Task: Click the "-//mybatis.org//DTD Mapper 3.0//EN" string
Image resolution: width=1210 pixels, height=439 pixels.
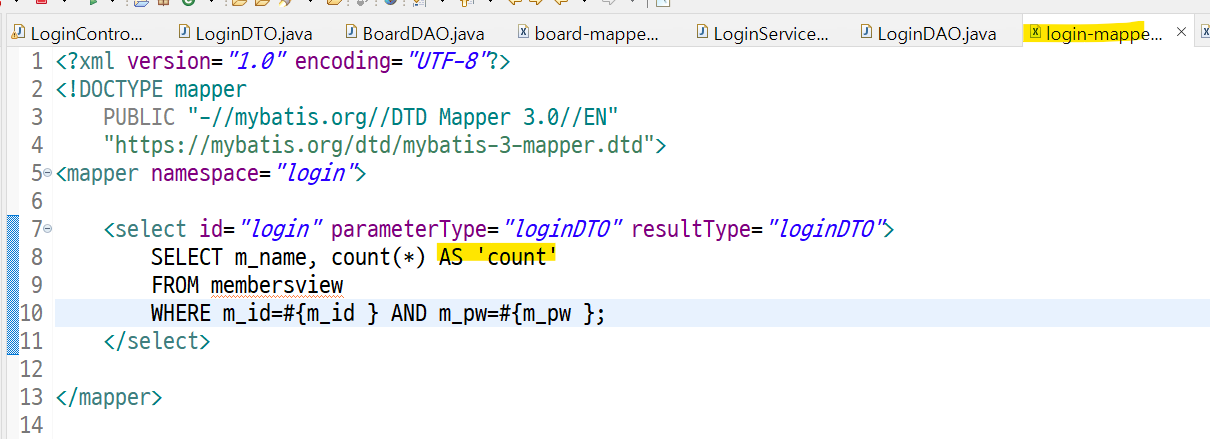Action: click(403, 117)
